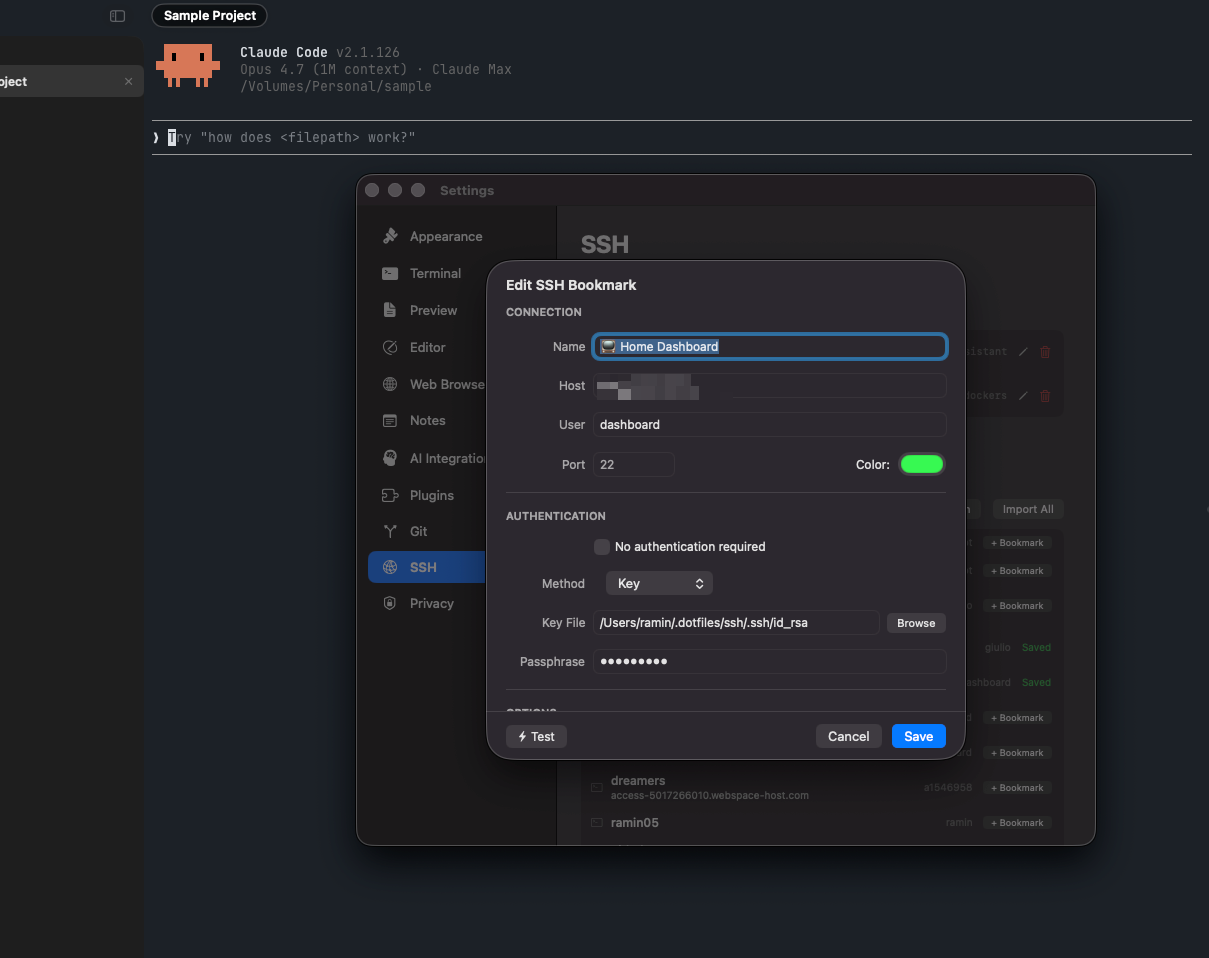Click the Port field showing 22
This screenshot has height=958, width=1209.
(x=634, y=465)
